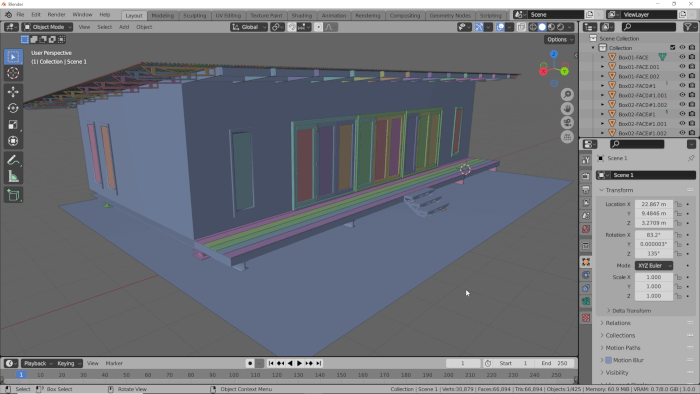Click the outliner filter funnel icon

coord(688,27)
